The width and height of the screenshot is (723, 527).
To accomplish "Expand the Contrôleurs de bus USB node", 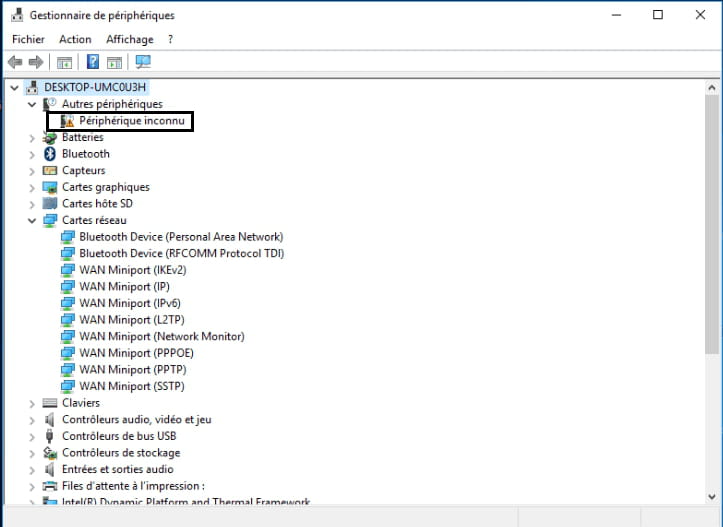I will (x=32, y=437).
